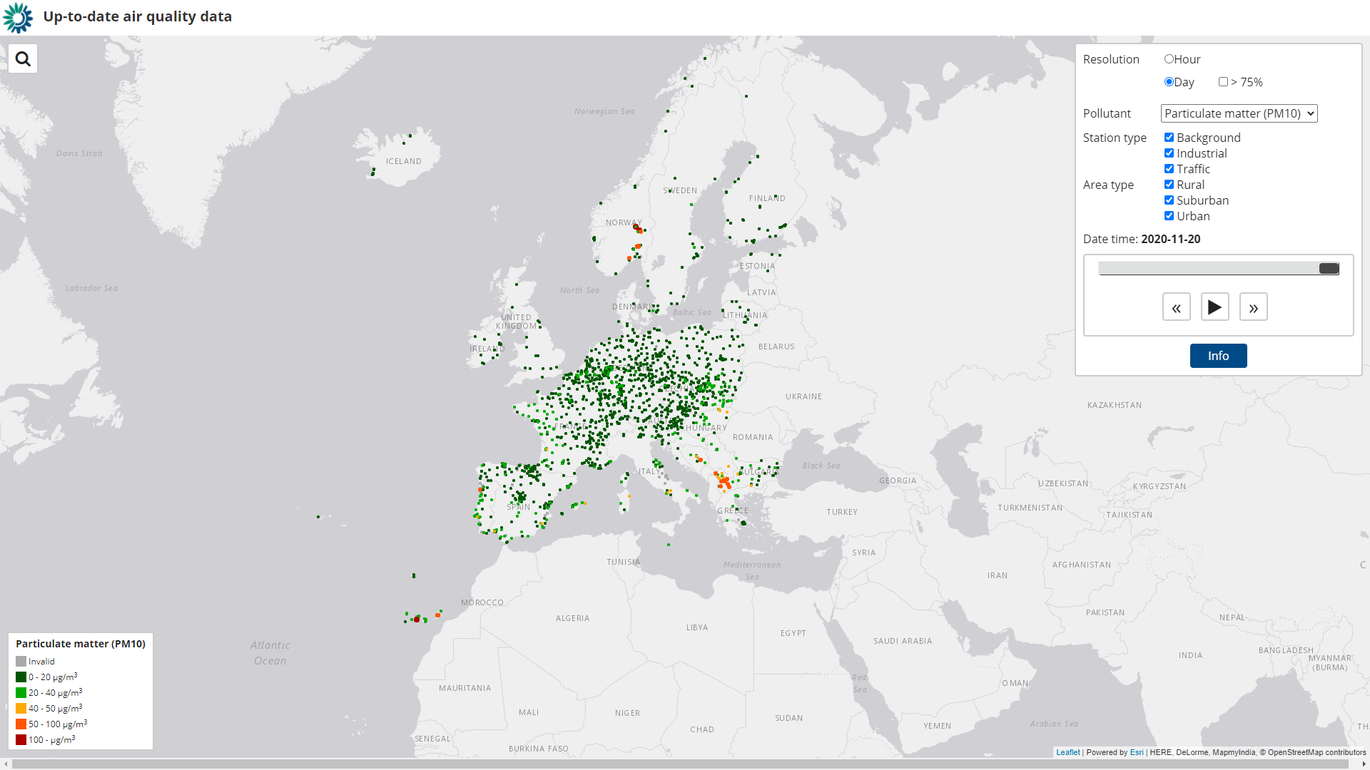1370x770 pixels.
Task: Click the dark red 100 µg/m³ legend swatch
Action: coord(21,740)
